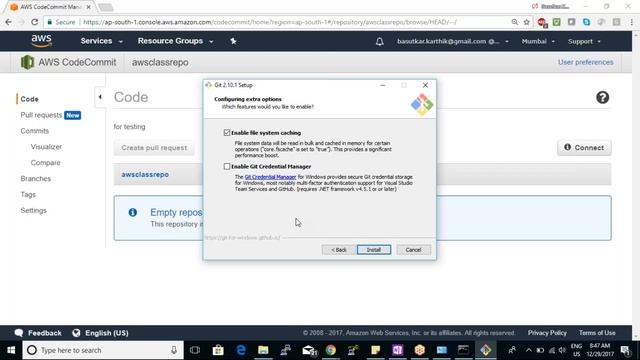The height and width of the screenshot is (360, 640).
Task: Click the Windows search box
Action: [x=103, y=350]
